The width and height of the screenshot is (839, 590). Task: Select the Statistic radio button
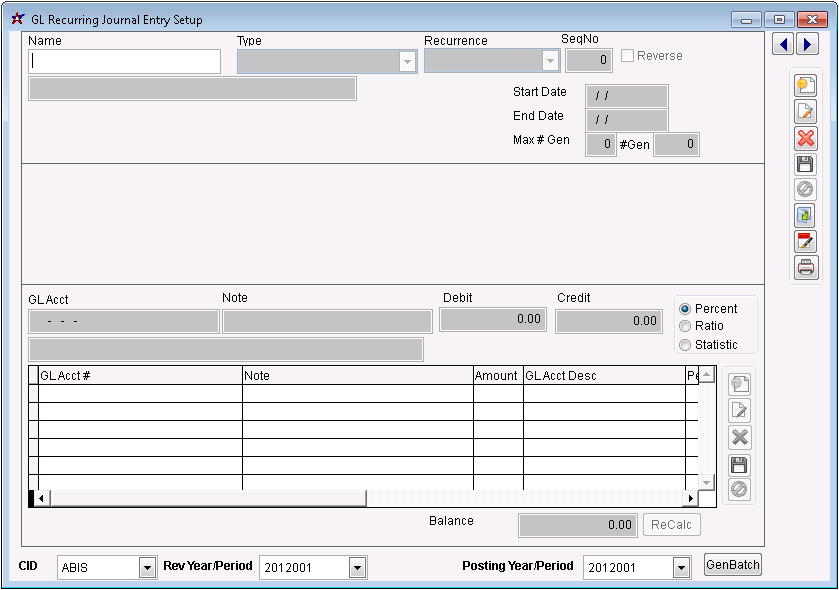685,345
